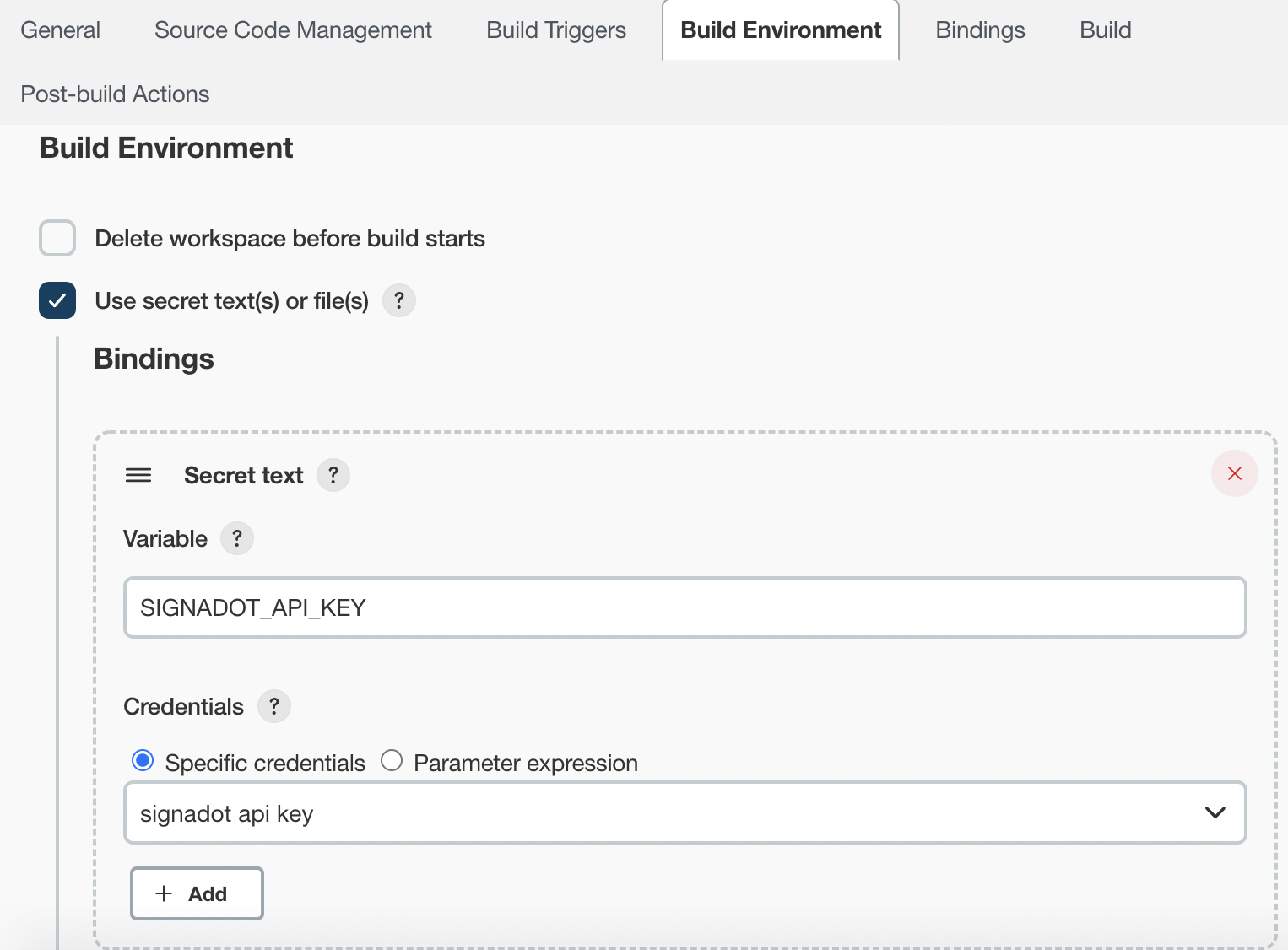This screenshot has height=950, width=1288.
Task: Select the Build Environment tab
Action: pyautogui.click(x=781, y=30)
